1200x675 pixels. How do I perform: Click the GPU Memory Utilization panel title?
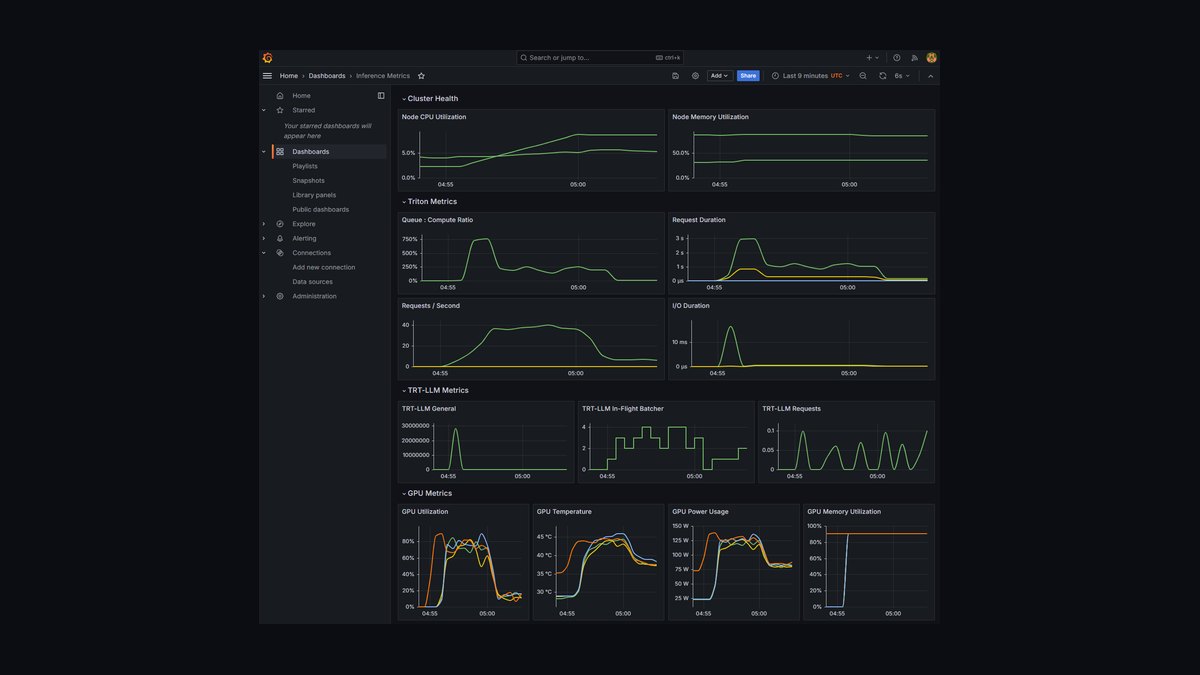tap(844, 512)
